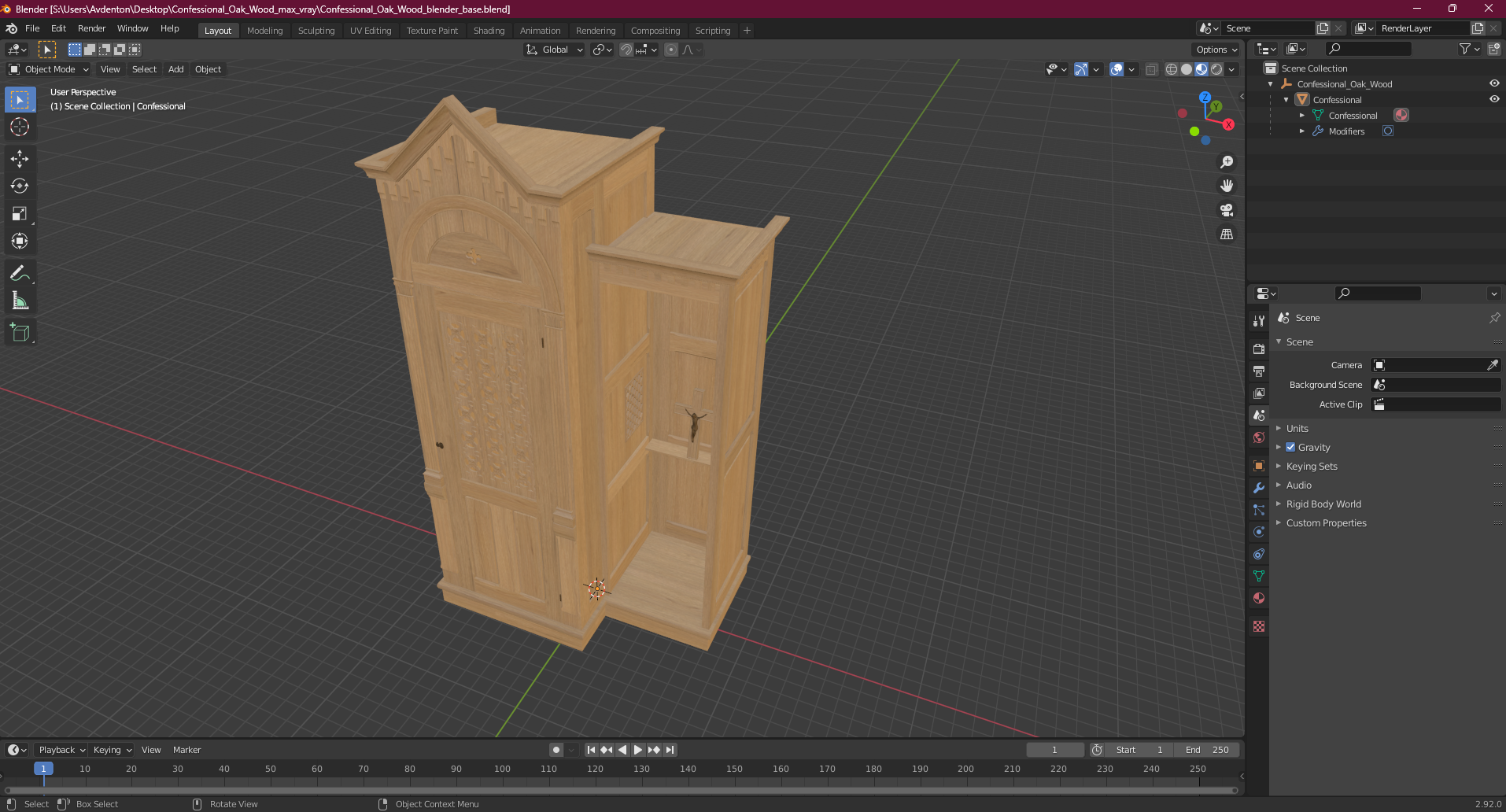The width and height of the screenshot is (1506, 812).
Task: Open the Modifier properties wrench tab
Action: tap(1259, 488)
